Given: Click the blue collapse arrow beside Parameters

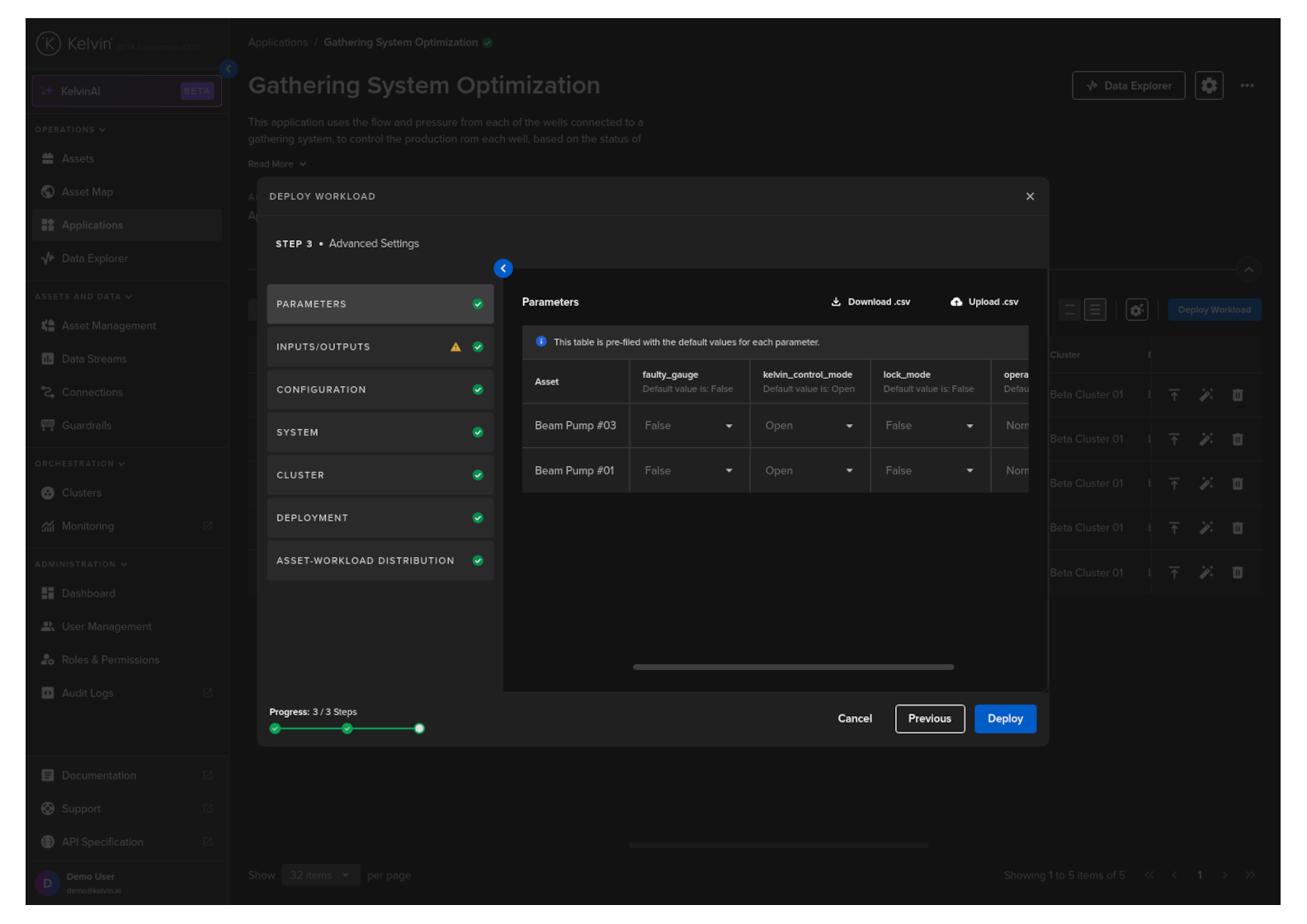Looking at the screenshot, I should tap(503, 269).
